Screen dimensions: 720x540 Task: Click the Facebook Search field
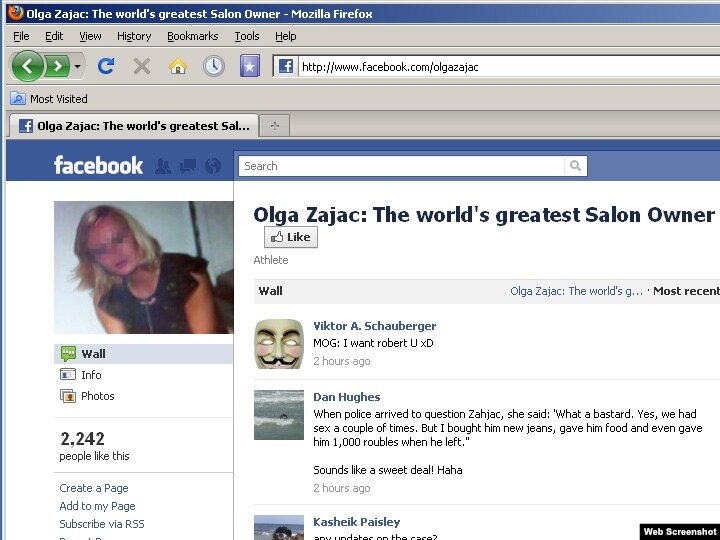pyautogui.click(x=401, y=166)
